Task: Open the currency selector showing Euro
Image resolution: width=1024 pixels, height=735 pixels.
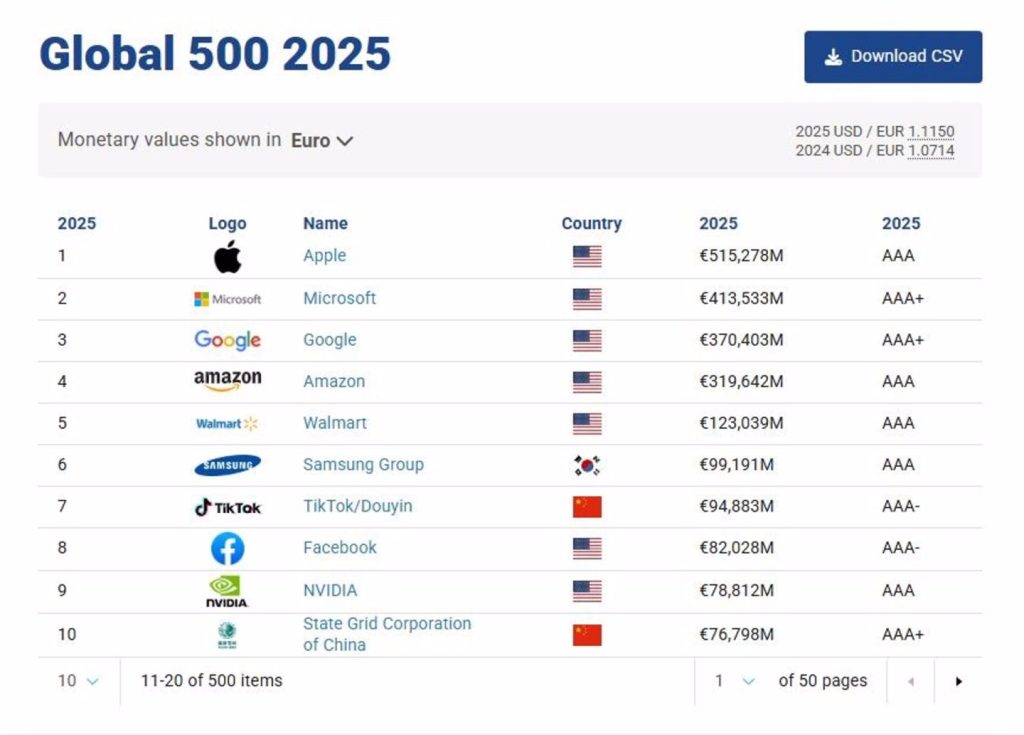Action: coord(322,141)
